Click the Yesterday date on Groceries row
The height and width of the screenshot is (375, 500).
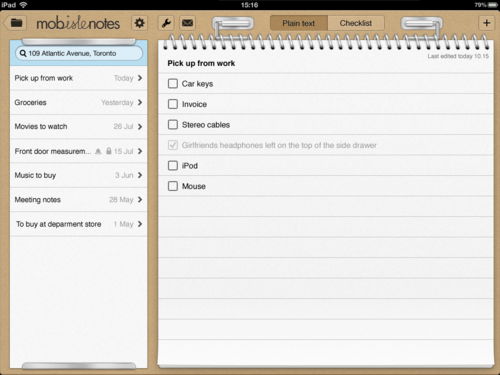[x=117, y=102]
